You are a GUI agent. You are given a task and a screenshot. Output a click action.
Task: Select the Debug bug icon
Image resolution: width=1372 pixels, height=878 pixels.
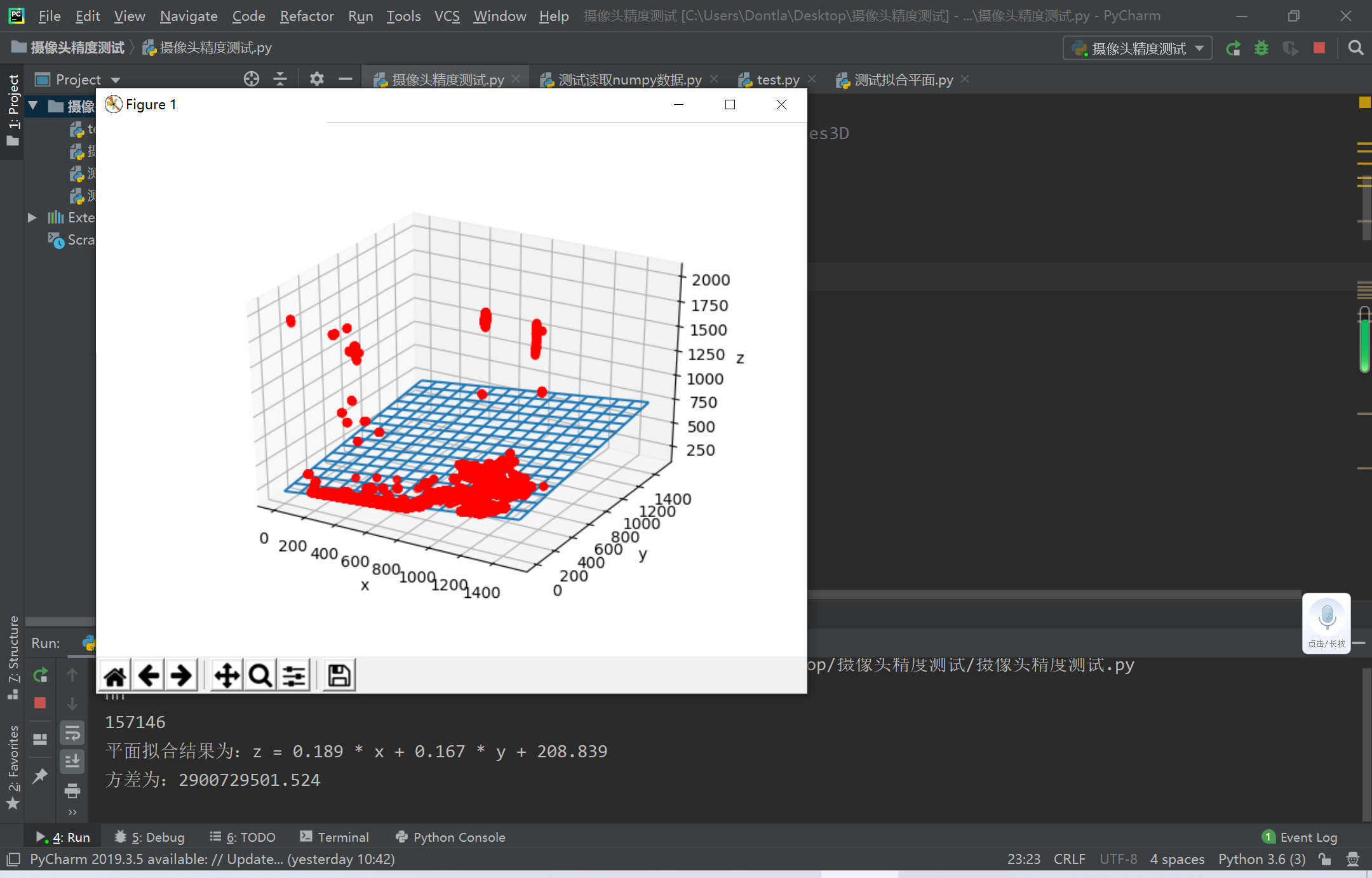pyautogui.click(x=1262, y=48)
